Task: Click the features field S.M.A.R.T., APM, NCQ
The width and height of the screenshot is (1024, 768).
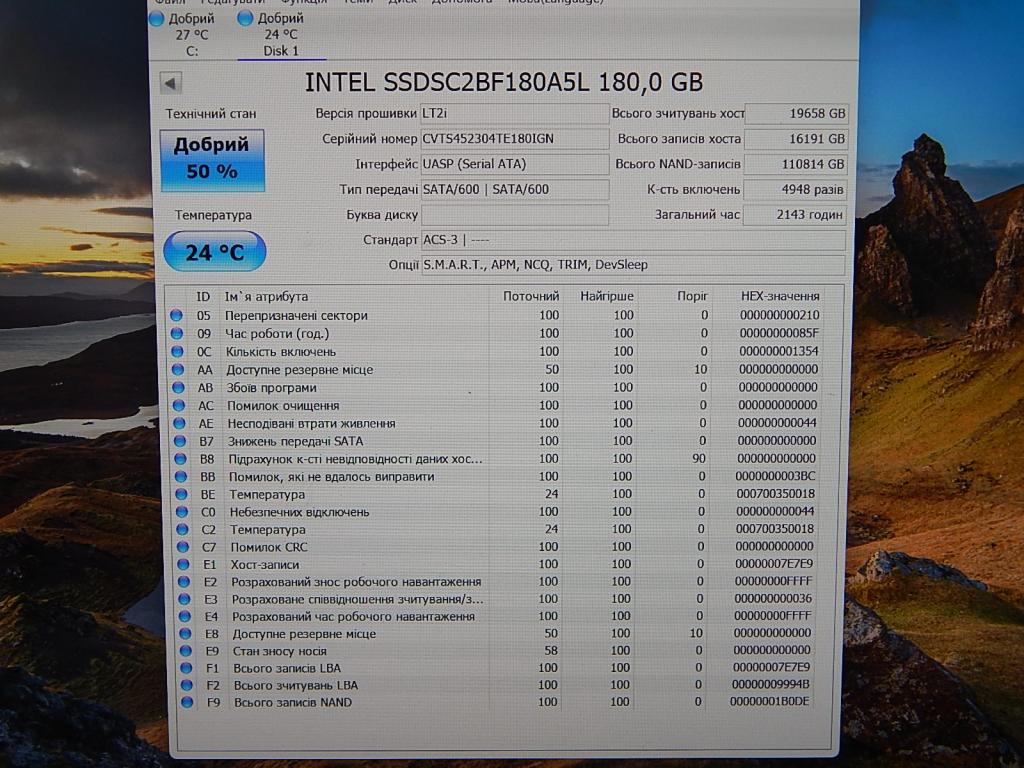Action: 633,264
